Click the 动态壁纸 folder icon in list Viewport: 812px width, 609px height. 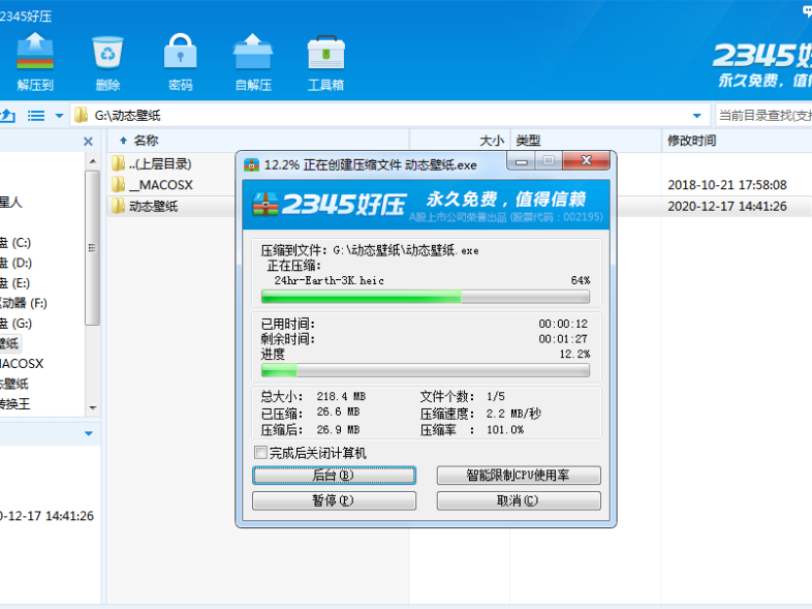[x=119, y=206]
